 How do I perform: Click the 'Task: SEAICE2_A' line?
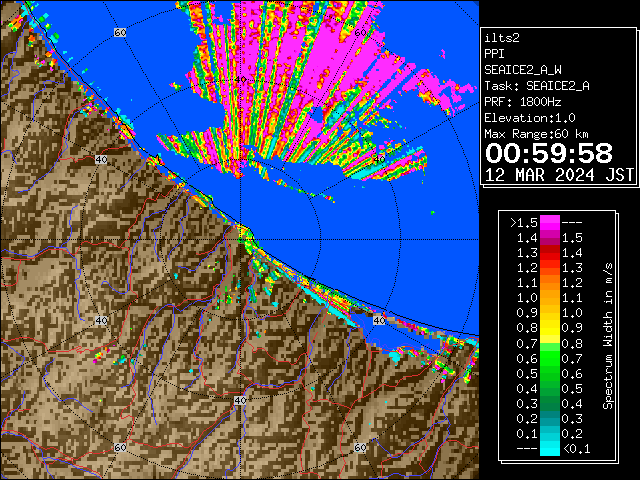tap(537, 86)
